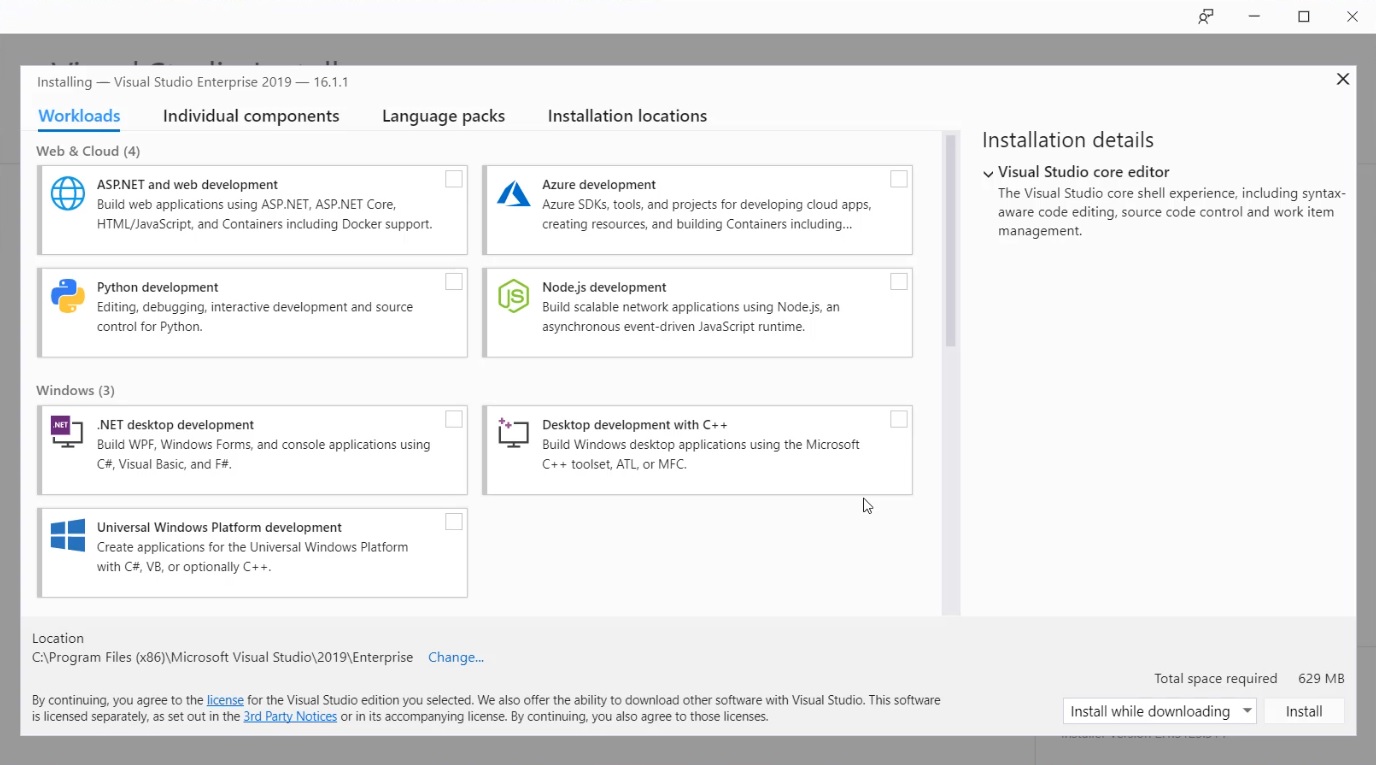Click the Azure development title text
Viewport: 1376px width, 765px height.
(x=599, y=185)
